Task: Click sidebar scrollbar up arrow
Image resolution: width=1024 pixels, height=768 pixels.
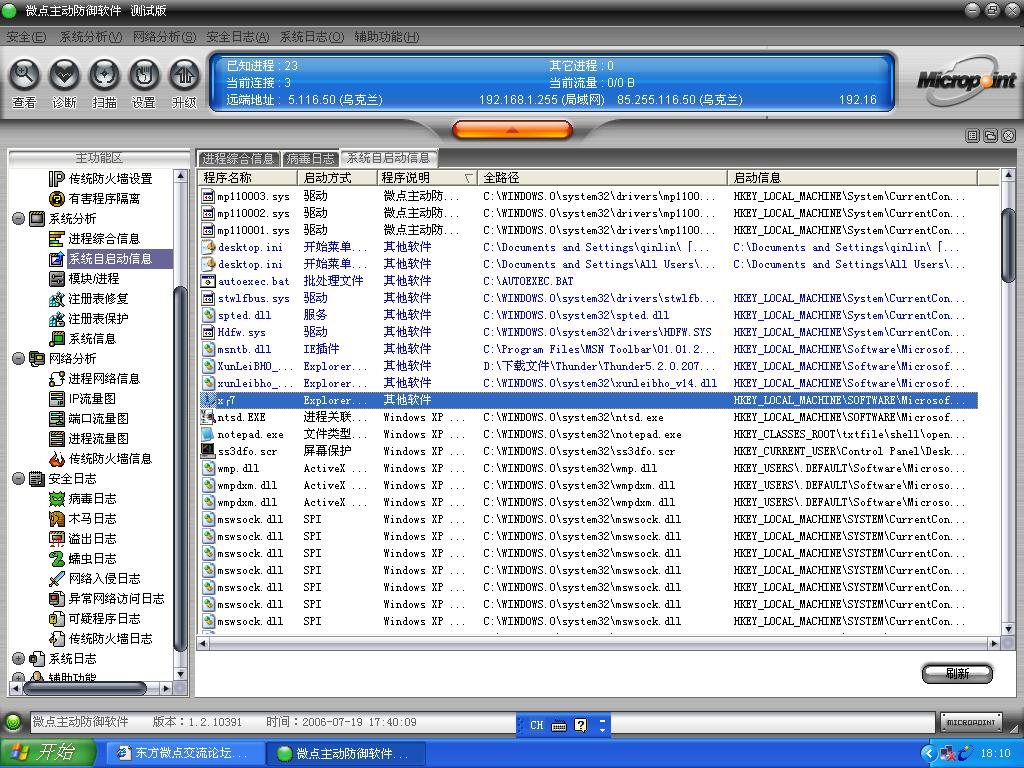Action: pos(180,176)
